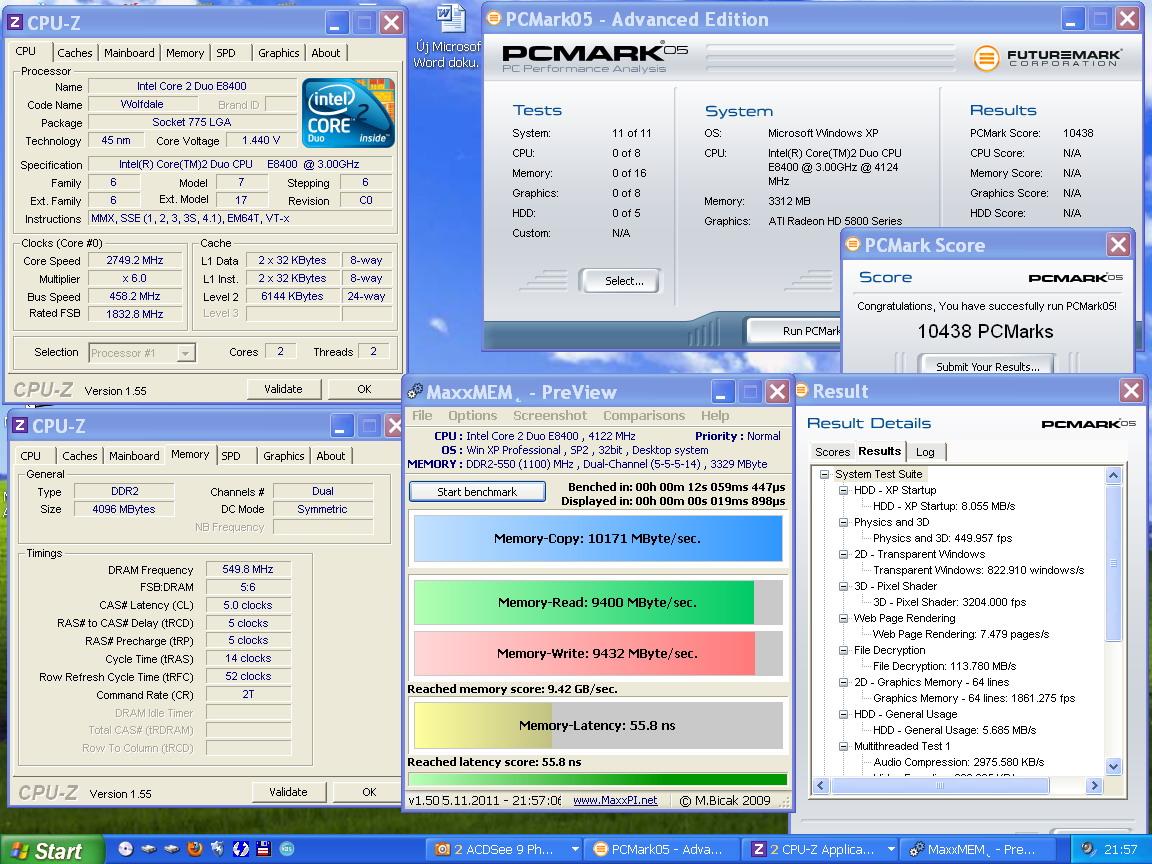Open the www.MaxxPI.net link
Viewport: 1152px width, 864px height.
pos(615,800)
